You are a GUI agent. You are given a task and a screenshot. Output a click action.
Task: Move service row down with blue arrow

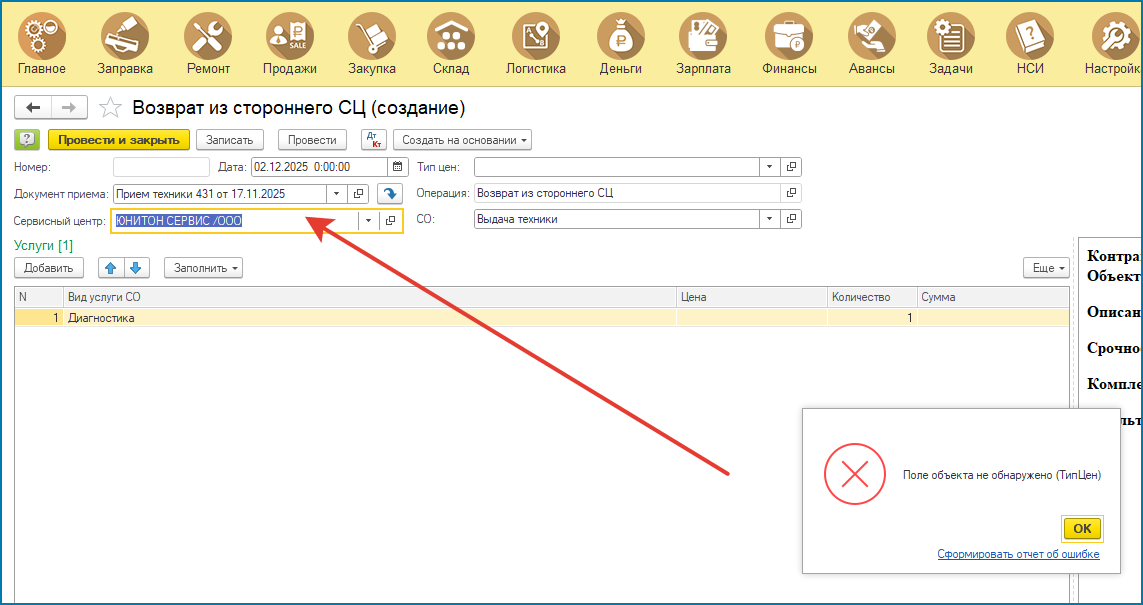[136, 268]
